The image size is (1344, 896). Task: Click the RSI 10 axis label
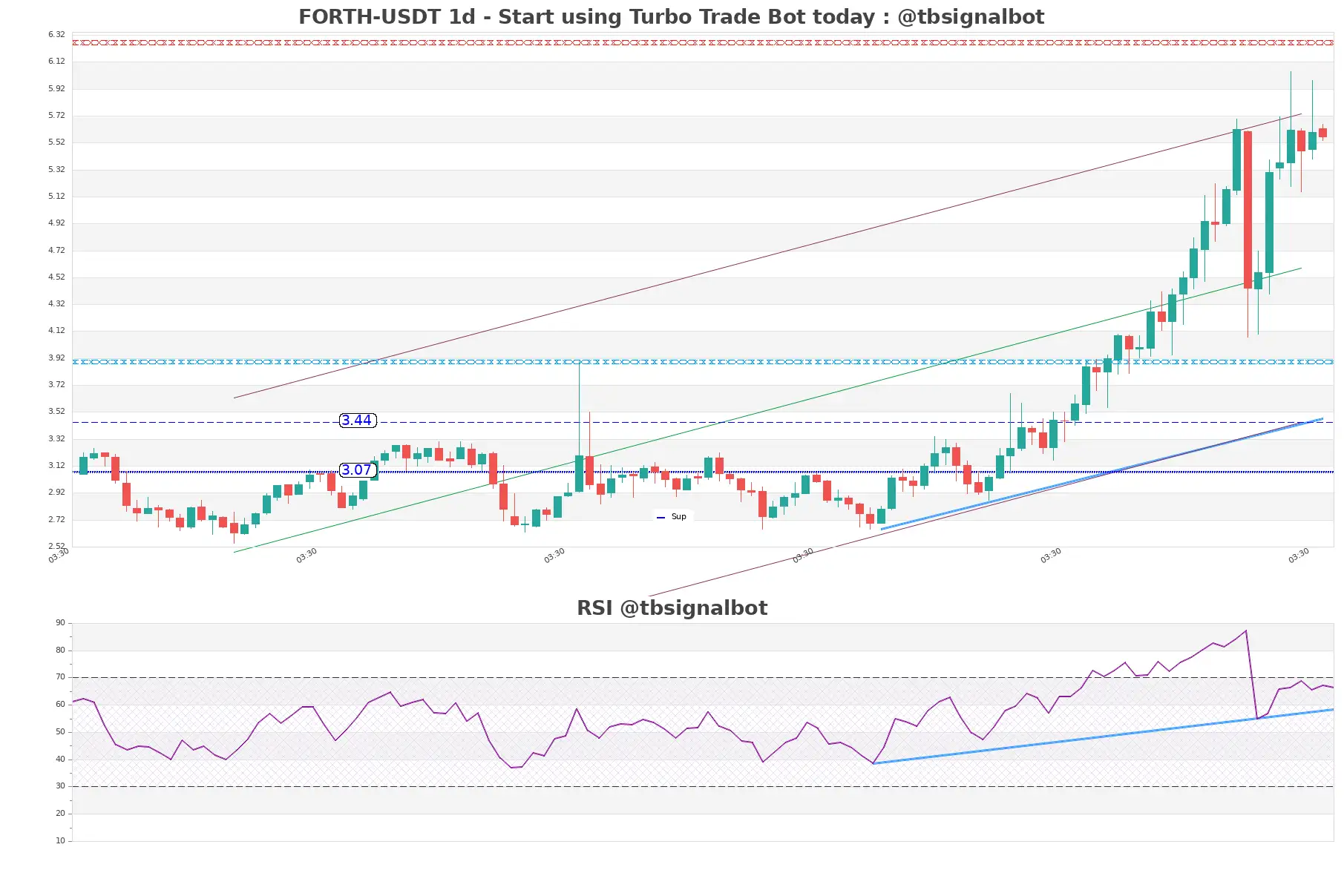point(60,841)
